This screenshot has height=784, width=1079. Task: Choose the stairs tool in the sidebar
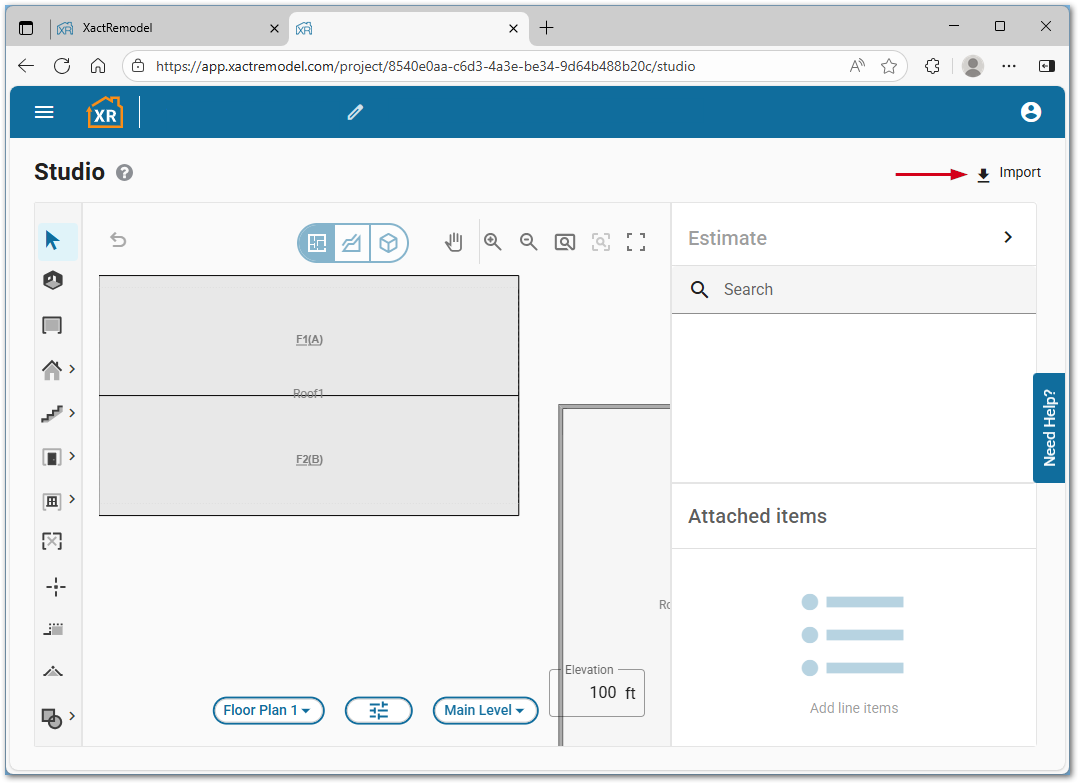[52, 413]
